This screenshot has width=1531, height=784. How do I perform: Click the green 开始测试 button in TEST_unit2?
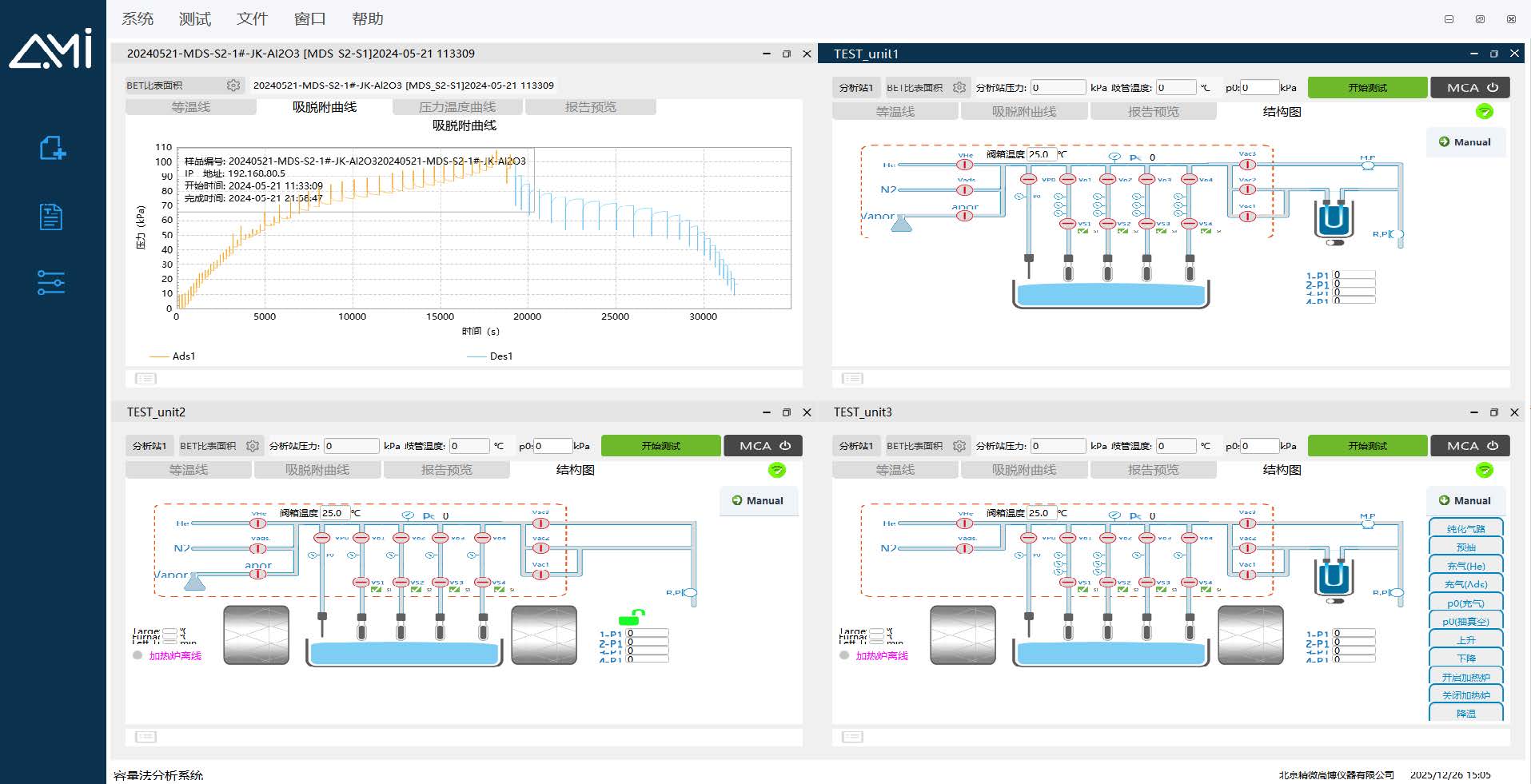(x=660, y=446)
